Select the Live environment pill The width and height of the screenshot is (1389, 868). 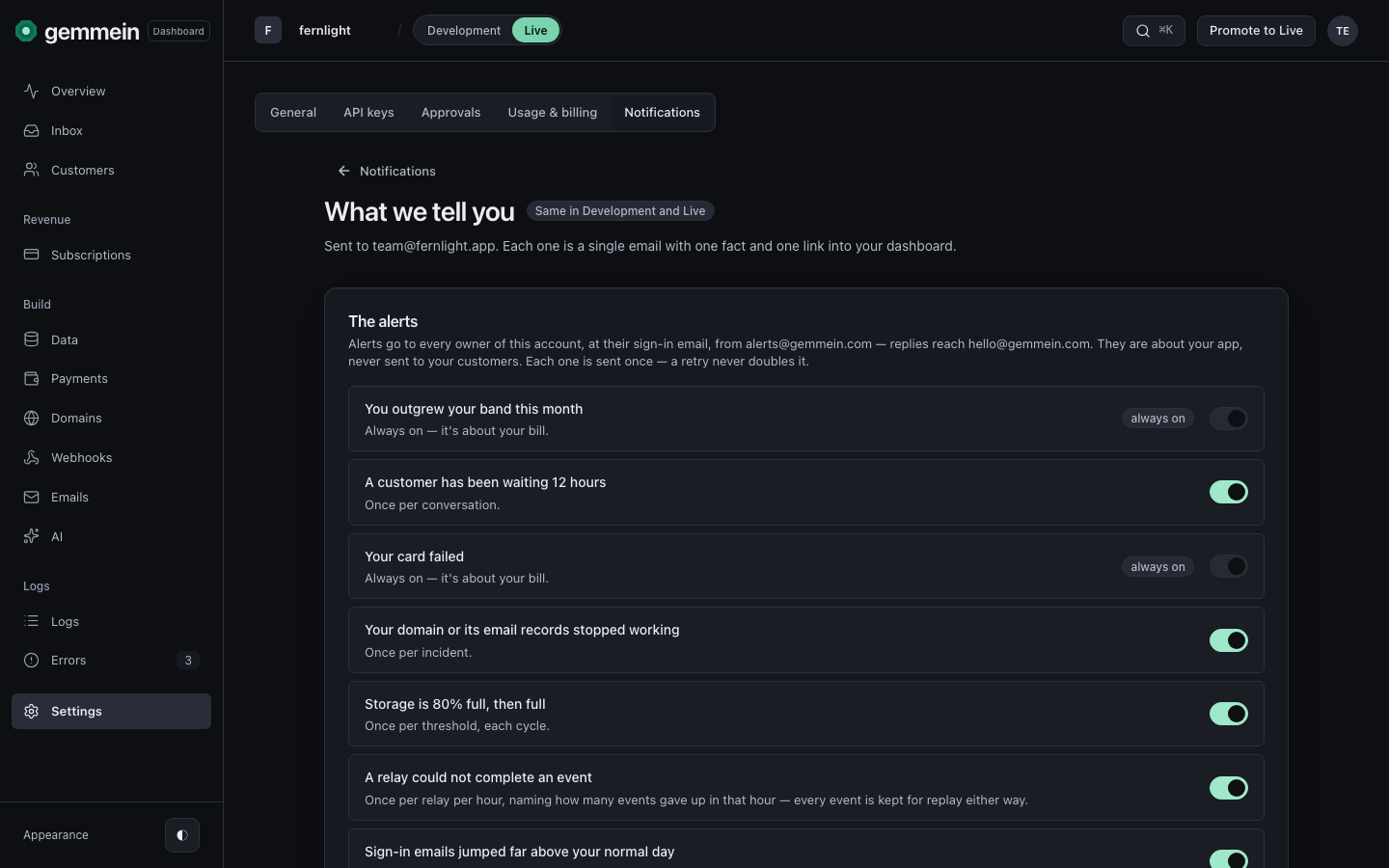[x=535, y=31]
